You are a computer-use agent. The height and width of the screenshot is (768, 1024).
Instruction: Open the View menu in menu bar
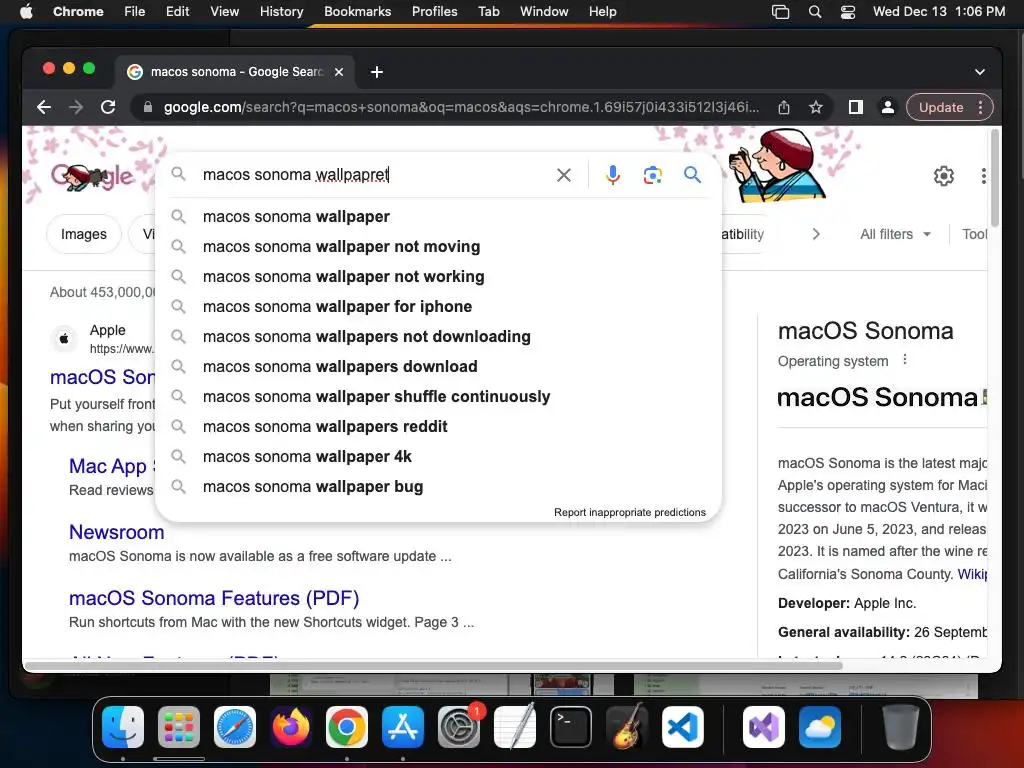(x=224, y=12)
